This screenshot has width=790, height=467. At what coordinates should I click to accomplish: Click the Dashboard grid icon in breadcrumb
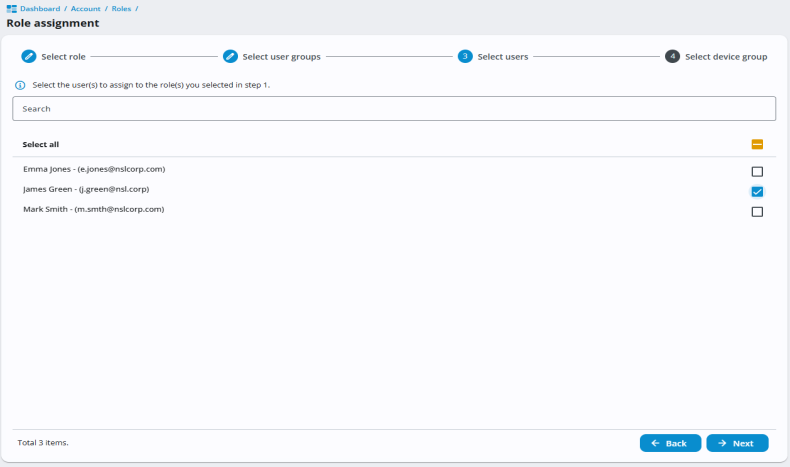12,9
